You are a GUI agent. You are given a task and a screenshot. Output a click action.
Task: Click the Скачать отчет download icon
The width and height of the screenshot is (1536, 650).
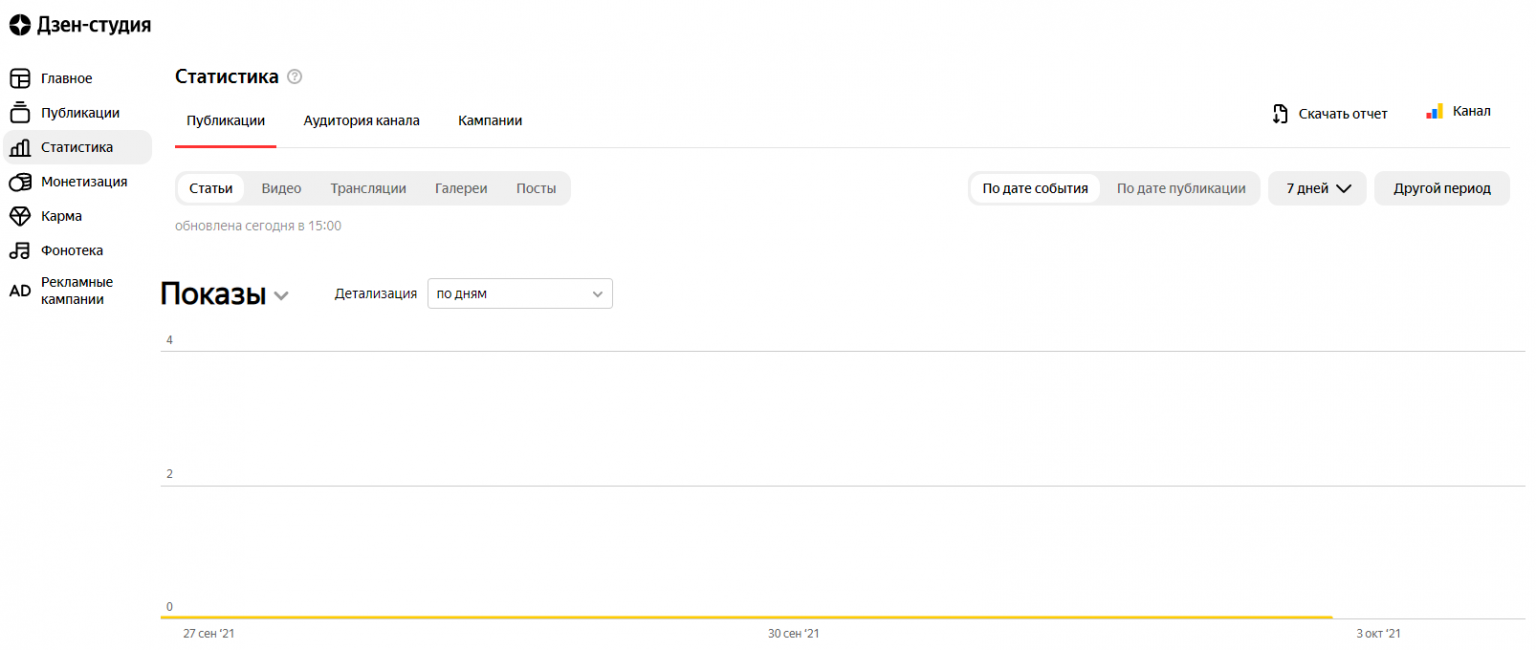click(x=1280, y=114)
